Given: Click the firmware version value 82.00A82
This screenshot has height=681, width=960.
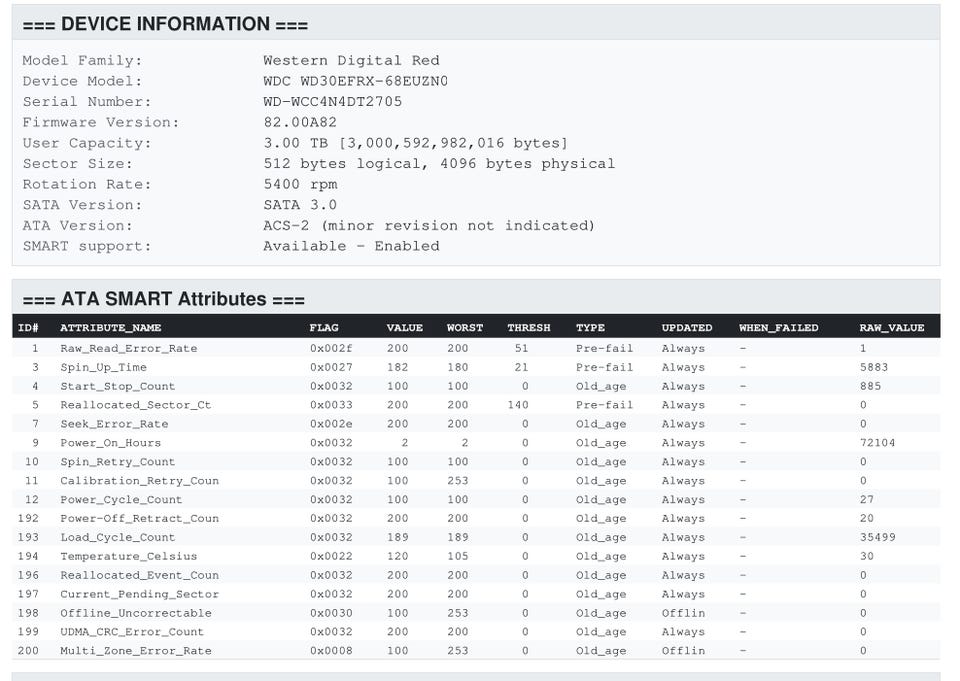Looking at the screenshot, I should click(x=300, y=123).
